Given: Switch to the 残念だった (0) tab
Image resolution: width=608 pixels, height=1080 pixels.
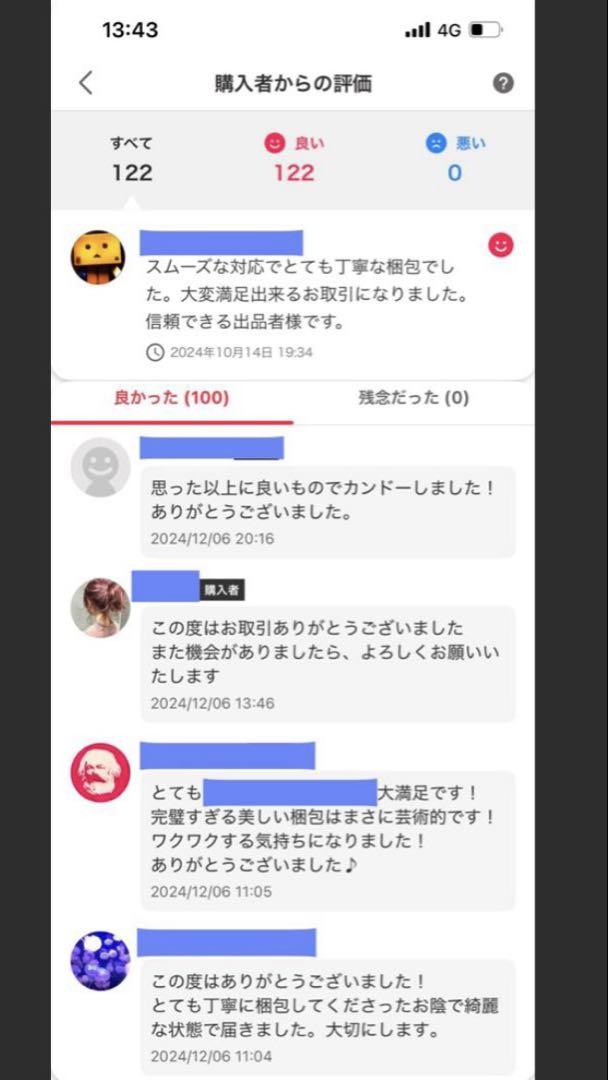Looking at the screenshot, I should 413,398.
